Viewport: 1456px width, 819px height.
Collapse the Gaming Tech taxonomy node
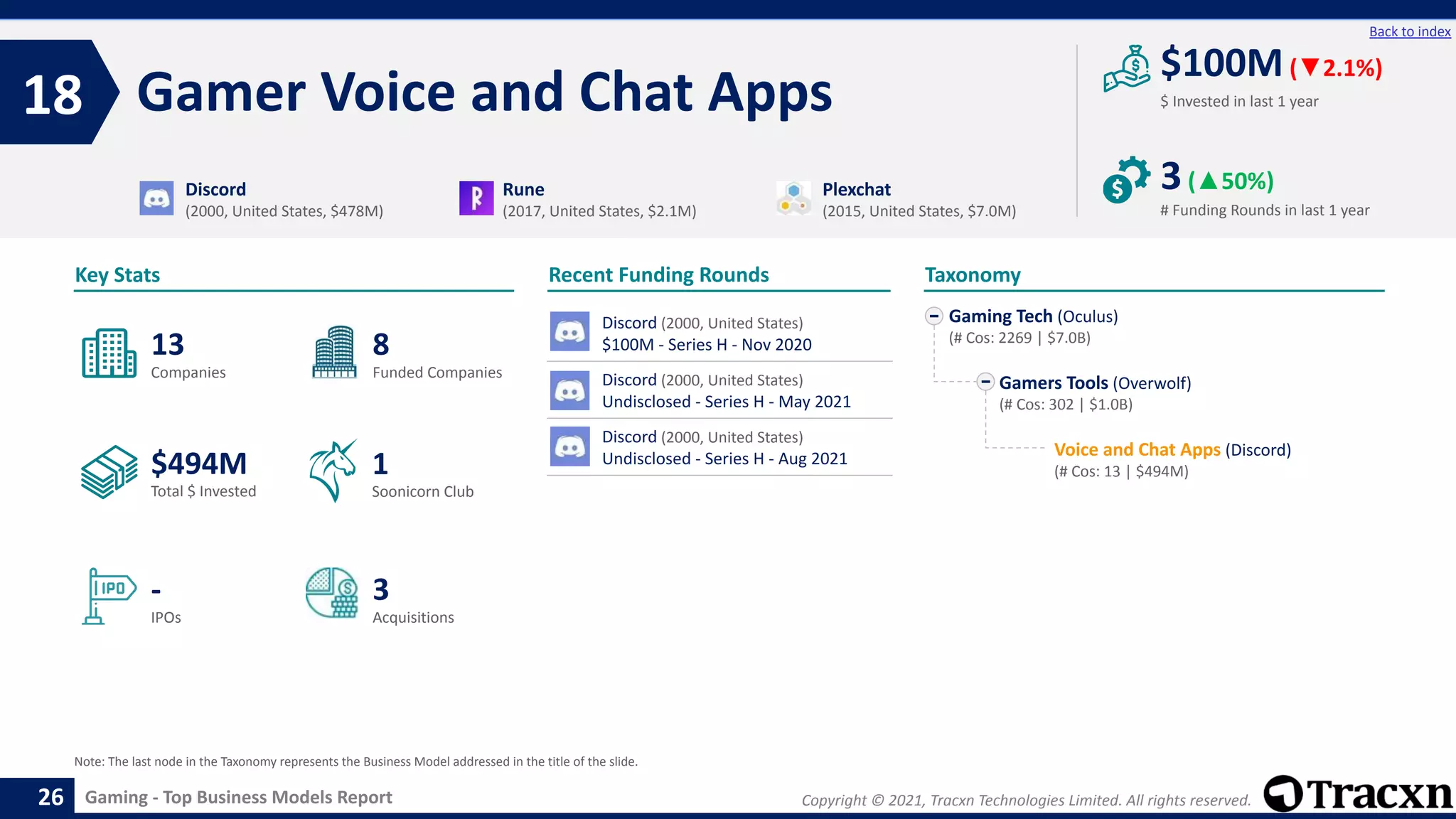click(934, 316)
